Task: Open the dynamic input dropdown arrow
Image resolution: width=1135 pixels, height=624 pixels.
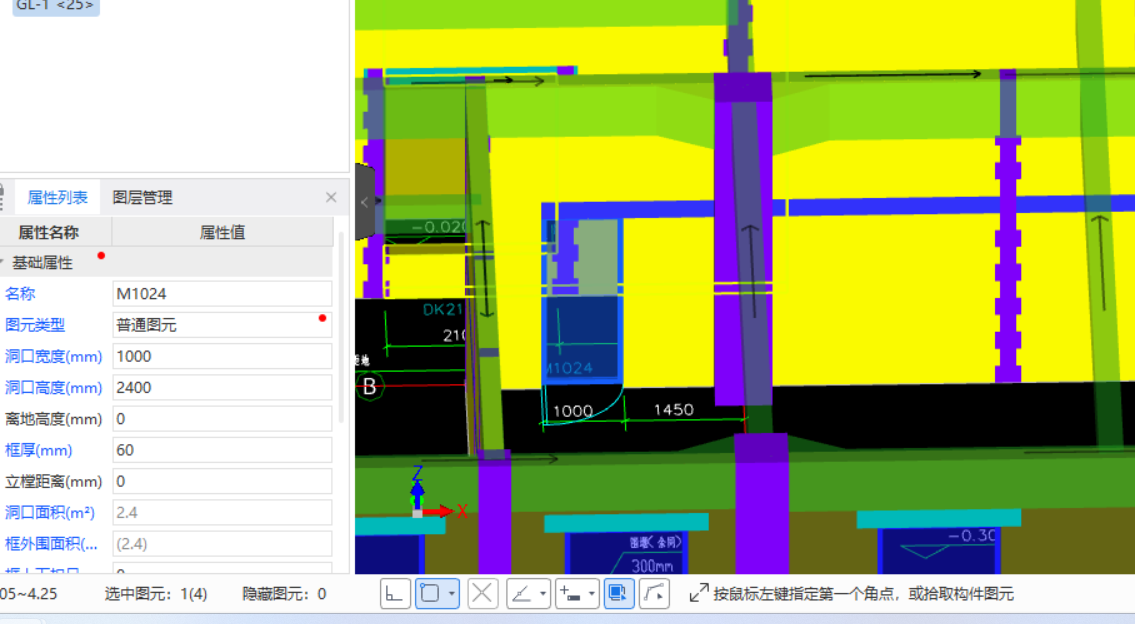Action: 591,594
